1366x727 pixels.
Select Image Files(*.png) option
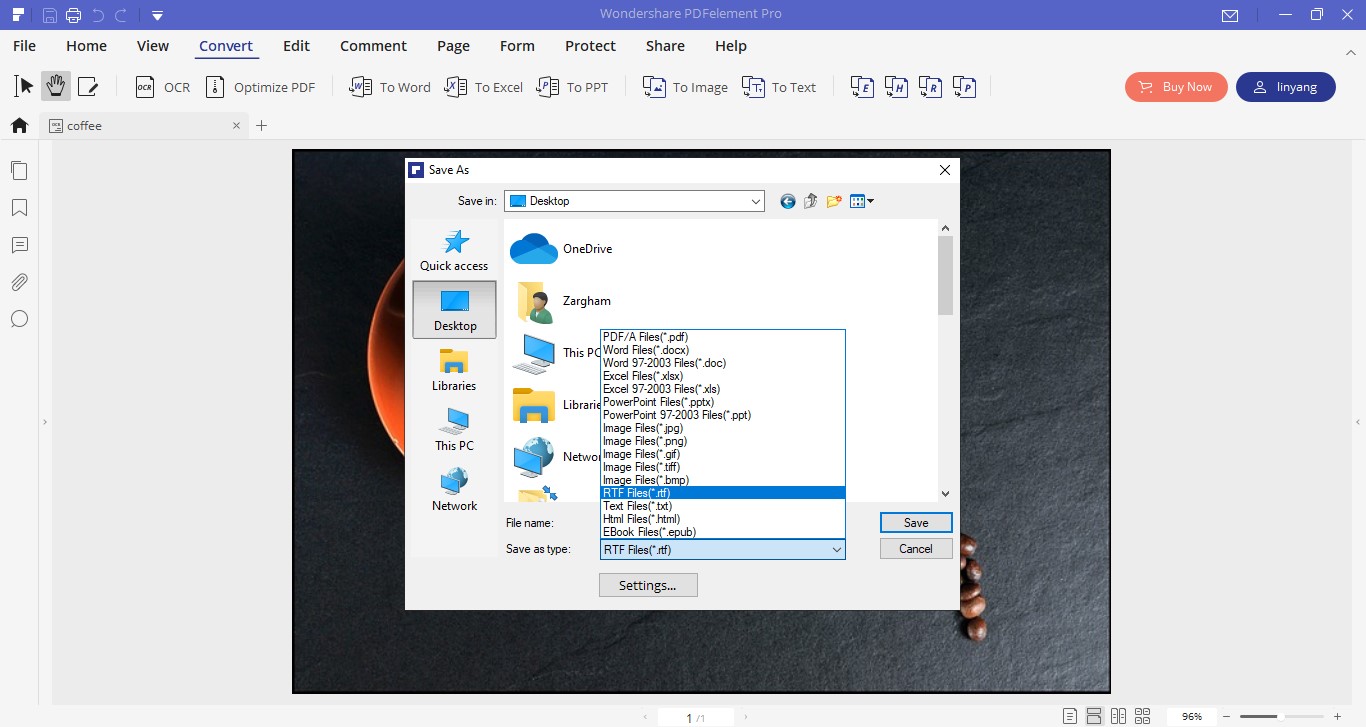tap(723, 441)
